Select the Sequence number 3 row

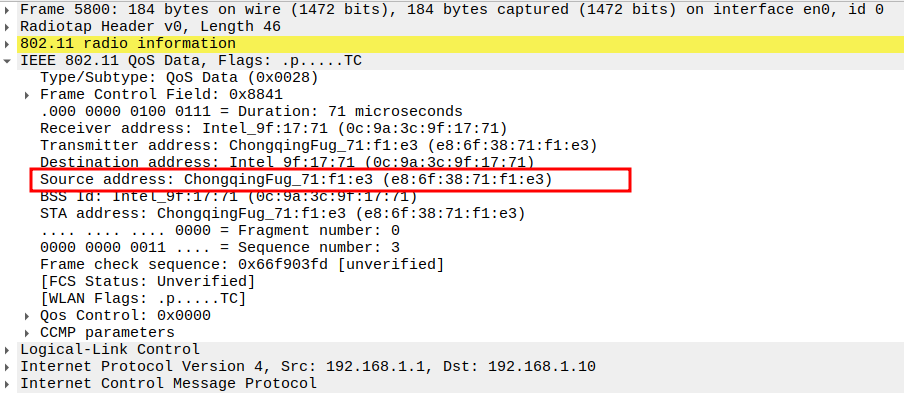(x=220, y=247)
